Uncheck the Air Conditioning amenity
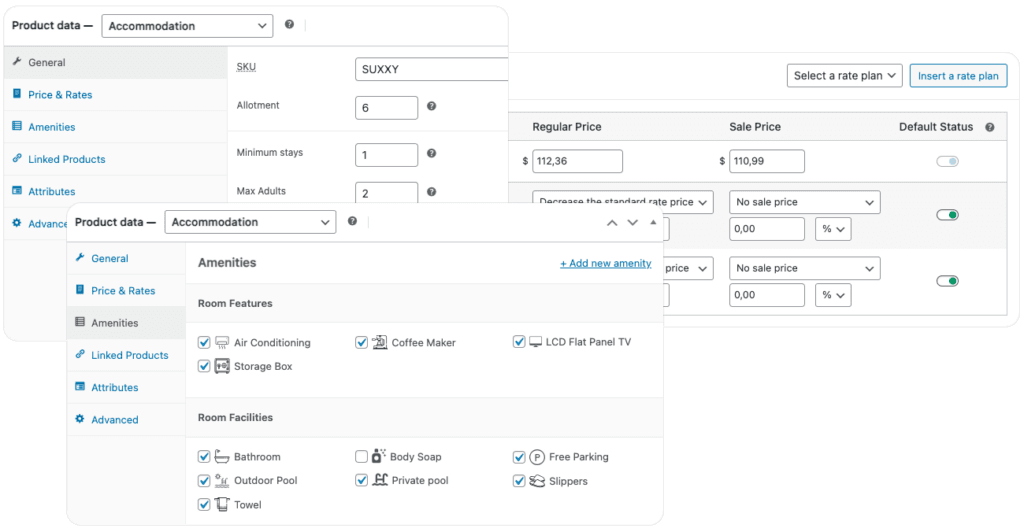Image resolution: width=1024 pixels, height=532 pixels. click(x=205, y=342)
